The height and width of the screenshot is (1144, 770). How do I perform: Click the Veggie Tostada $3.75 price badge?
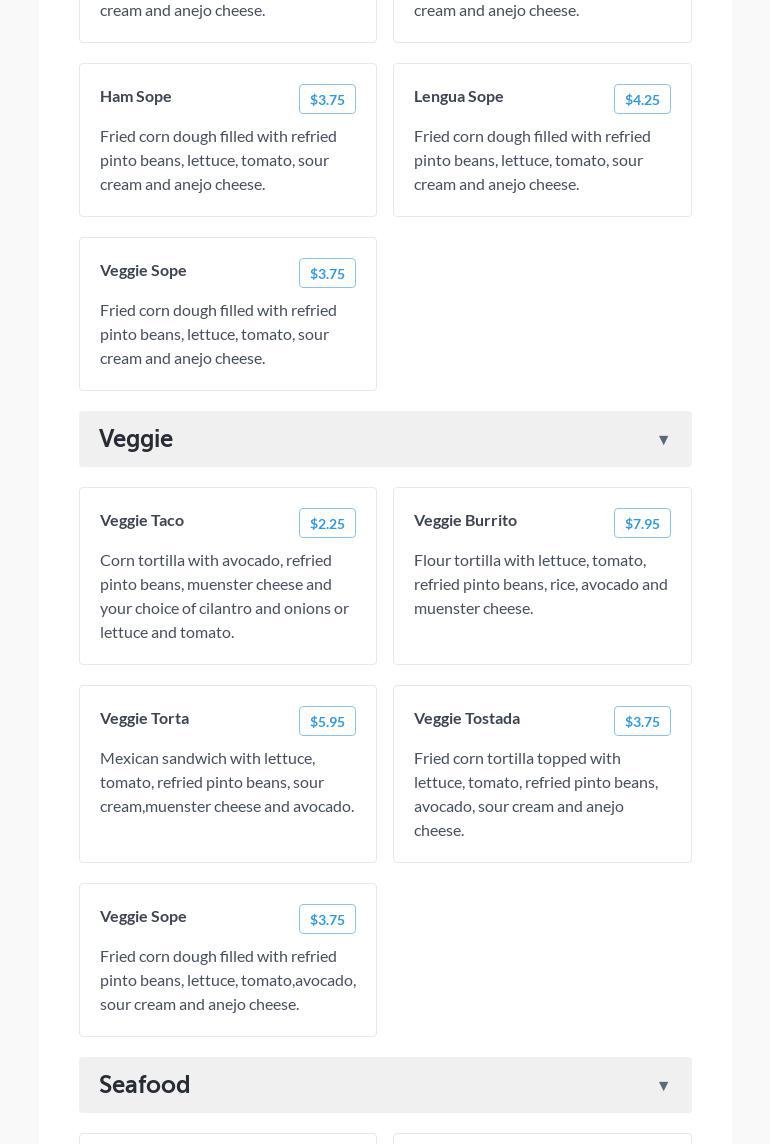click(642, 721)
